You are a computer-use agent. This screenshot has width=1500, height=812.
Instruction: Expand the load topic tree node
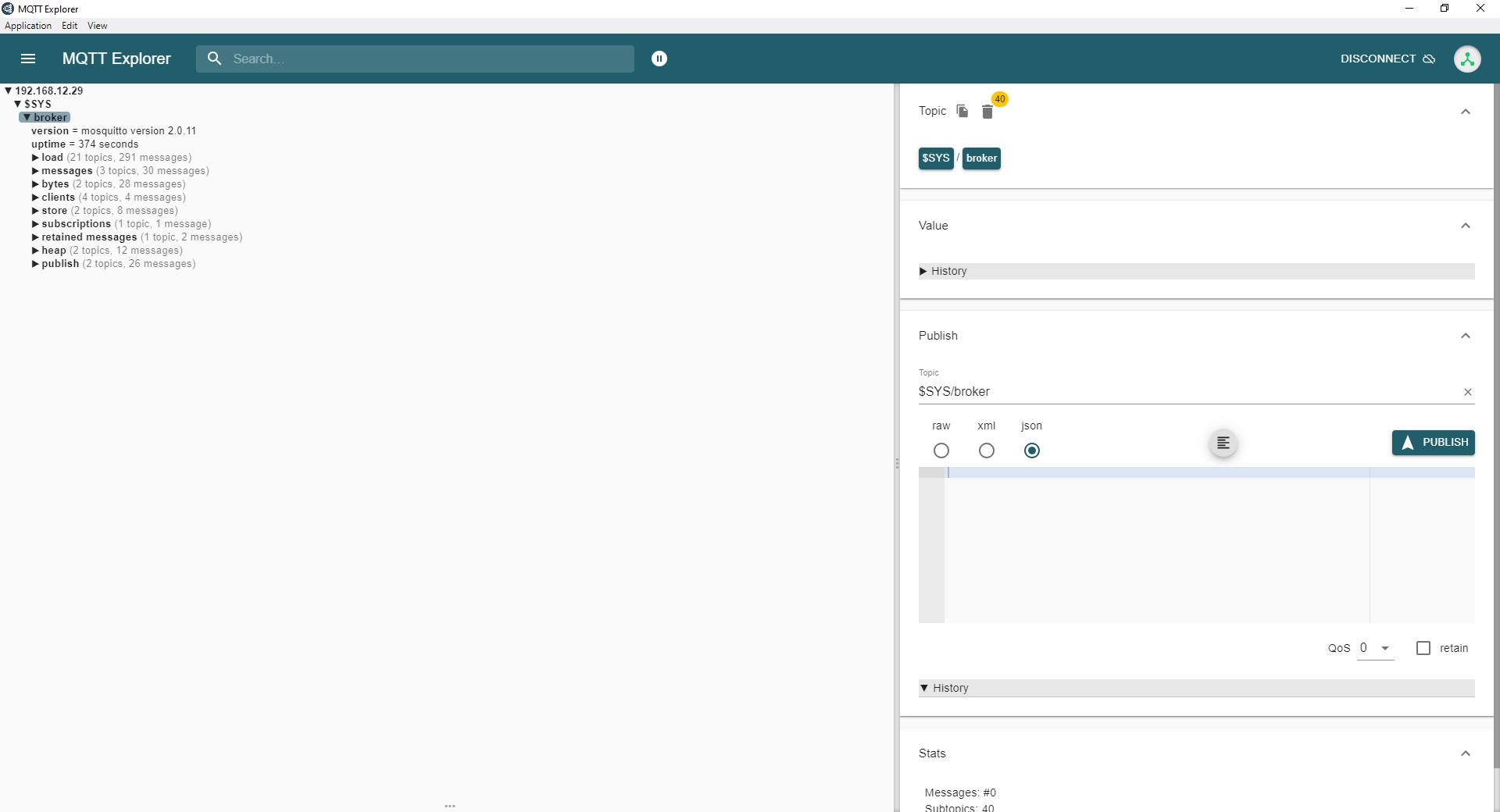35,158
